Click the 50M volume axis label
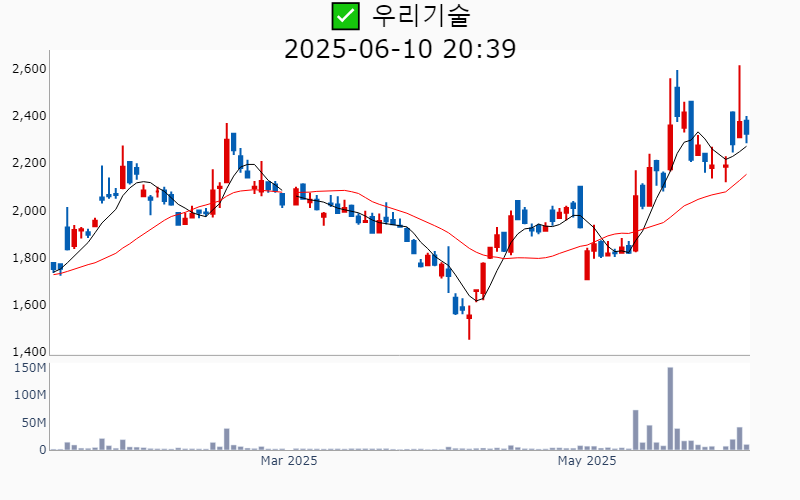Image resolution: width=800 pixels, height=500 pixels. [34, 423]
